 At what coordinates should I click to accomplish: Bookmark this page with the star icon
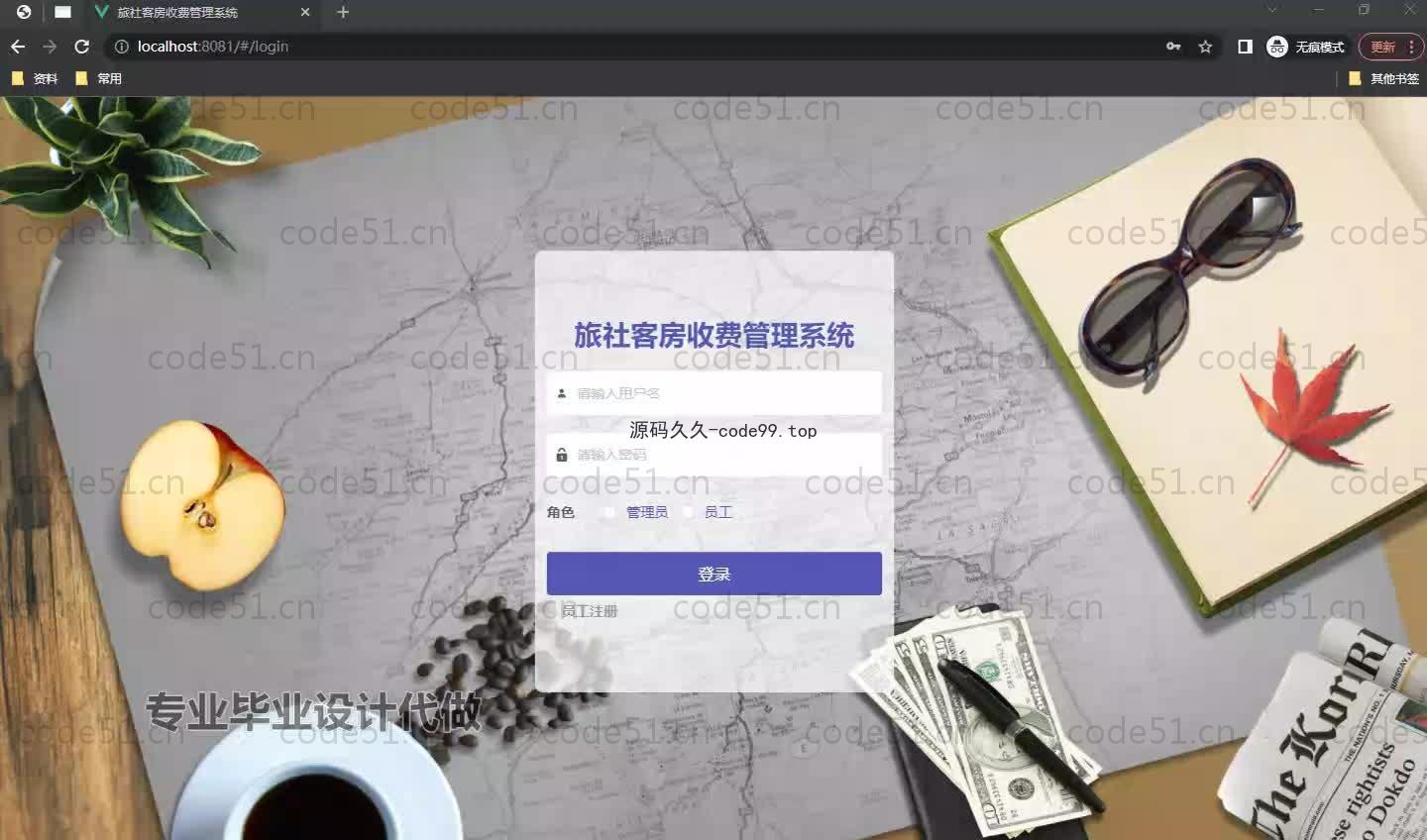point(1205,47)
